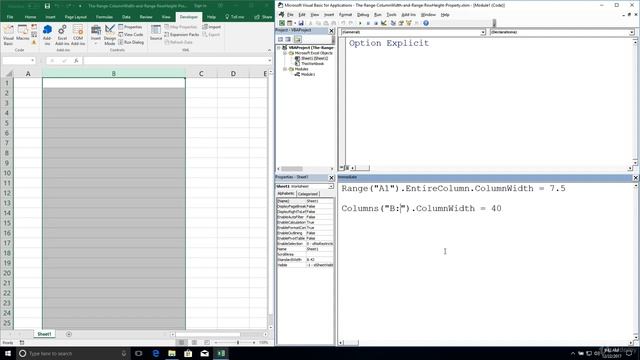Click the Tell me search box

[x=235, y=17]
